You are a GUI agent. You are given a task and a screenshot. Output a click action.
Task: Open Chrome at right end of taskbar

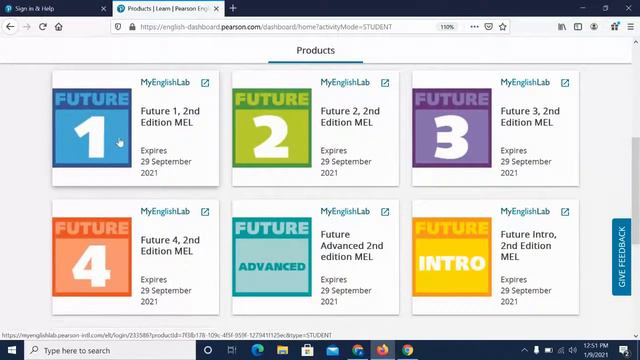point(407,350)
